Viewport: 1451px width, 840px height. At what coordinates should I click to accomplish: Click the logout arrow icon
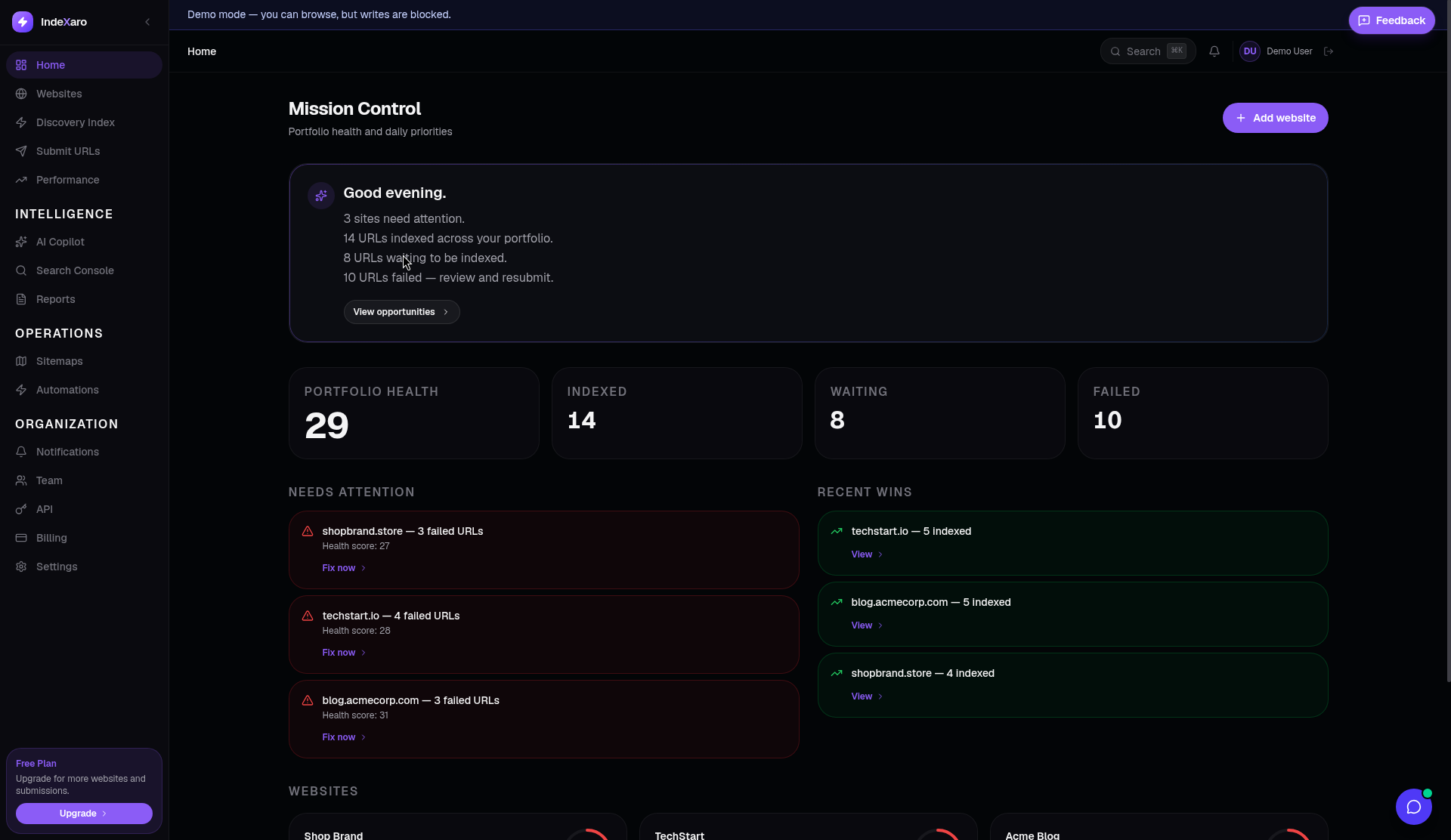coord(1329,51)
